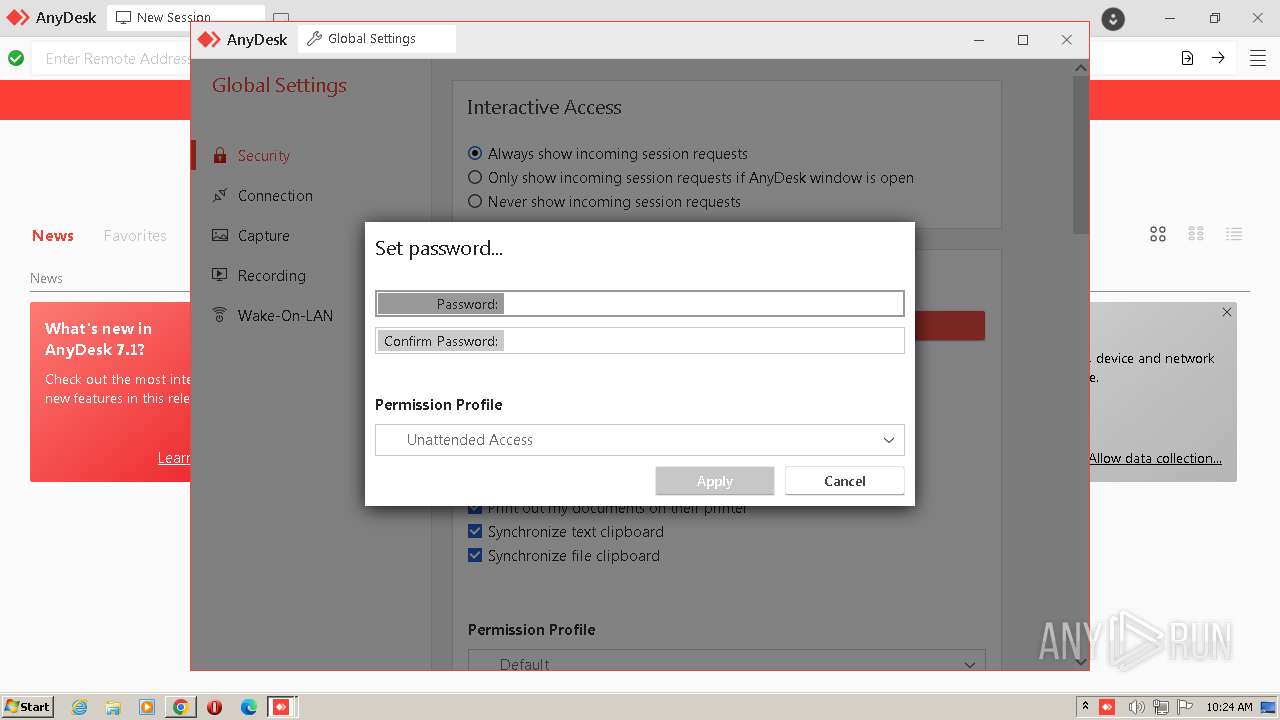Viewport: 1280px width, 720px height.
Task: Click AnyDesk taskbar button
Action: (x=281, y=707)
